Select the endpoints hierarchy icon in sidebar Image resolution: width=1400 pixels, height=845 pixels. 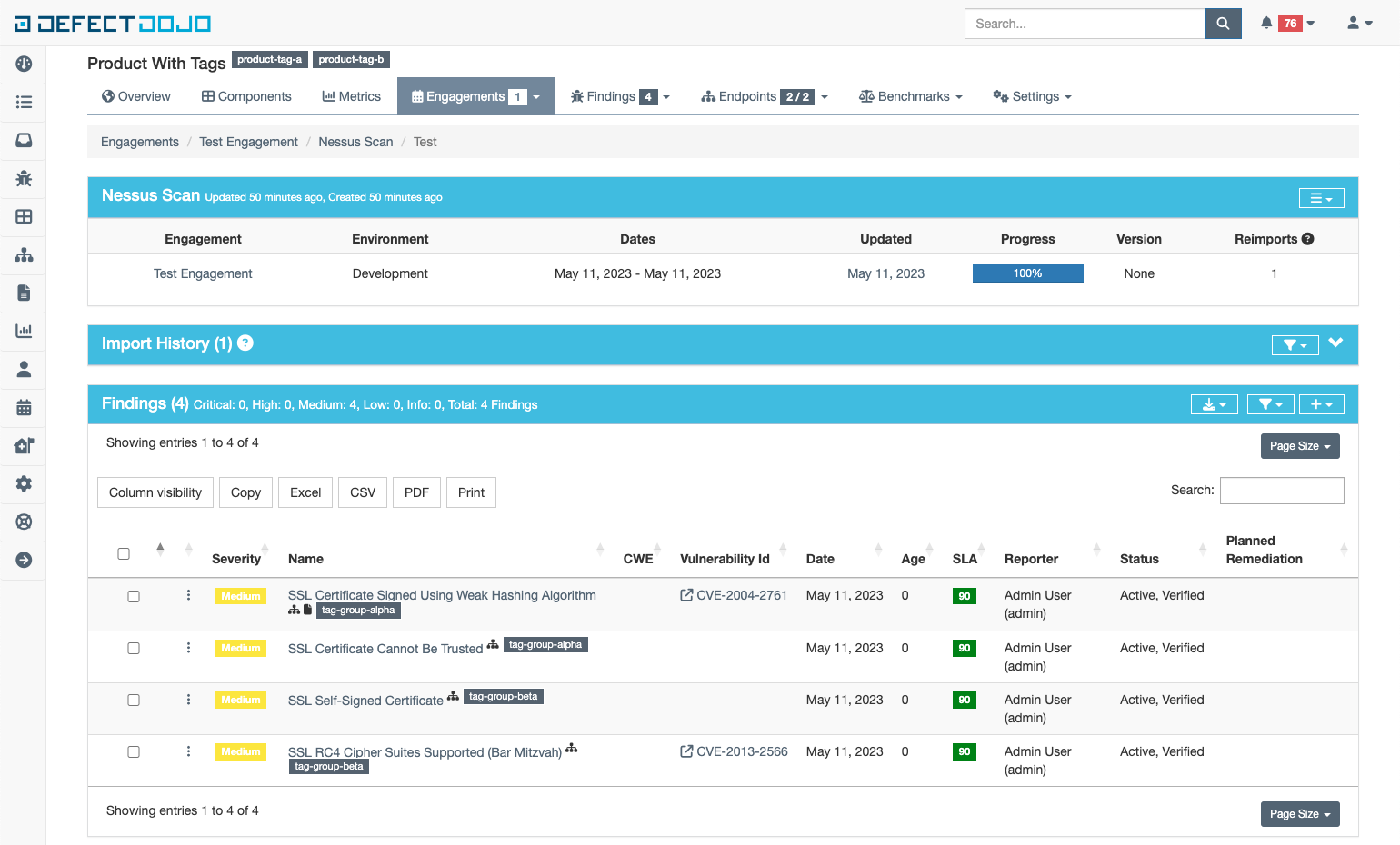click(x=23, y=254)
